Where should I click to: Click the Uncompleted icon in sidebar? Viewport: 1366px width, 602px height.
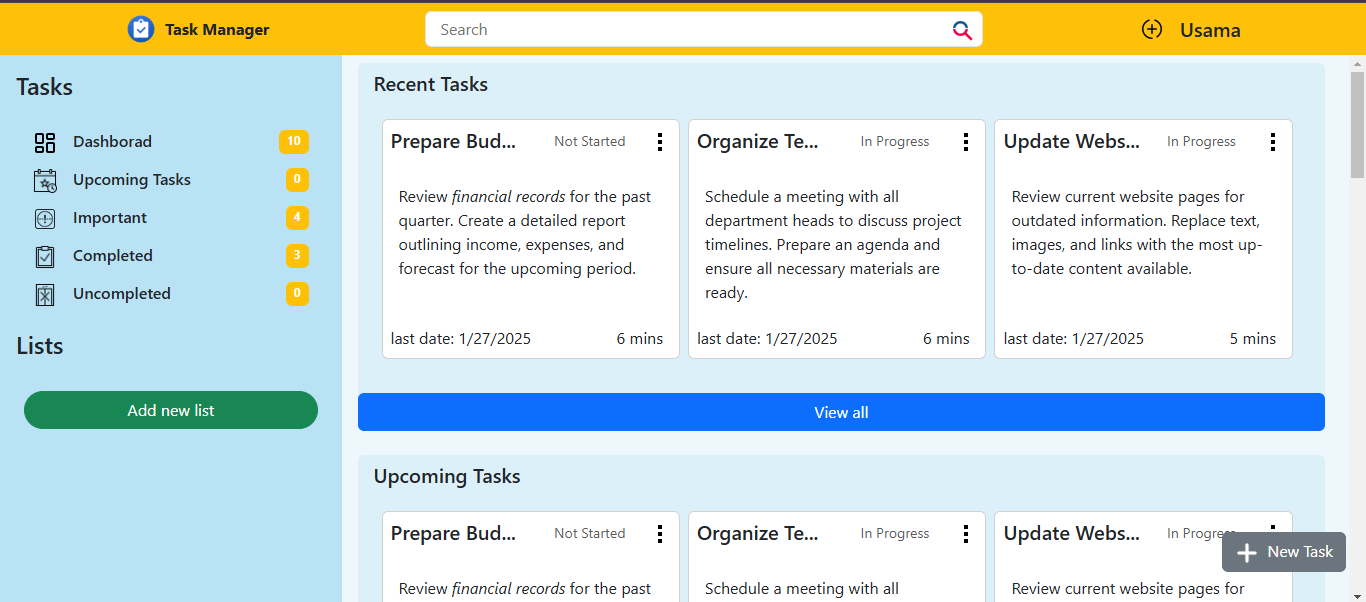click(x=45, y=294)
